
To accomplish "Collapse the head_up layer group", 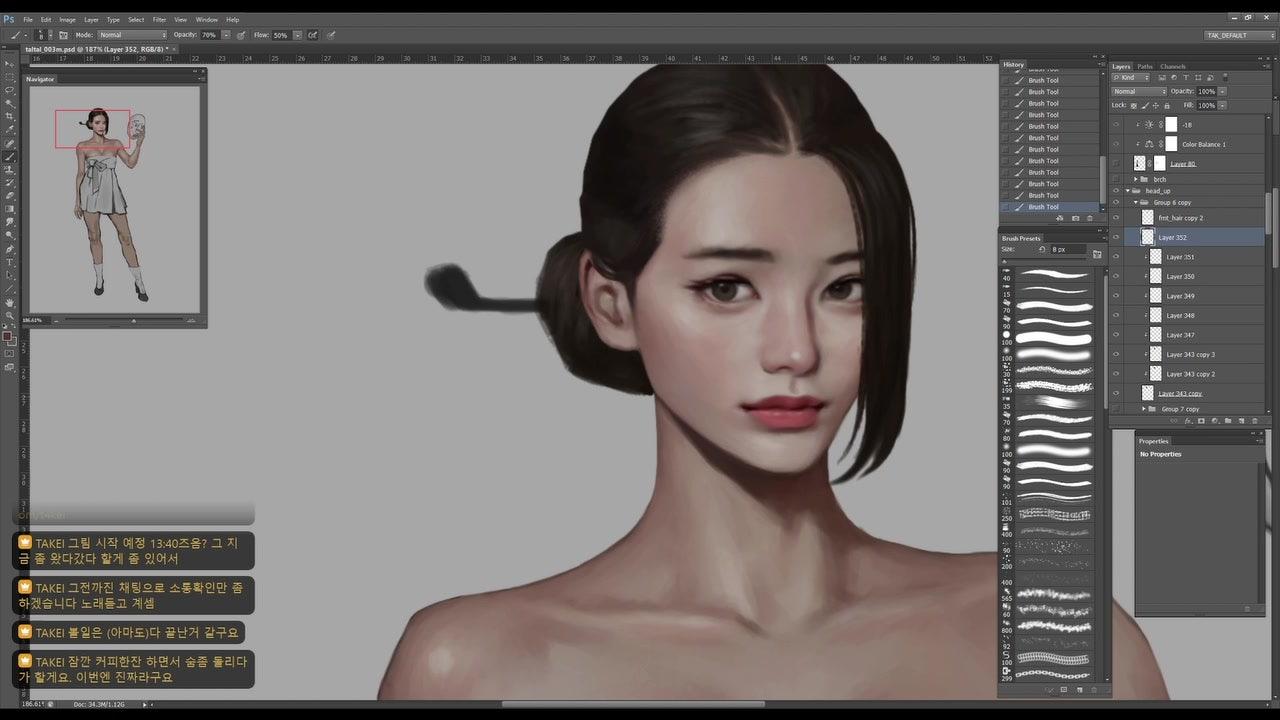I will 1128,191.
